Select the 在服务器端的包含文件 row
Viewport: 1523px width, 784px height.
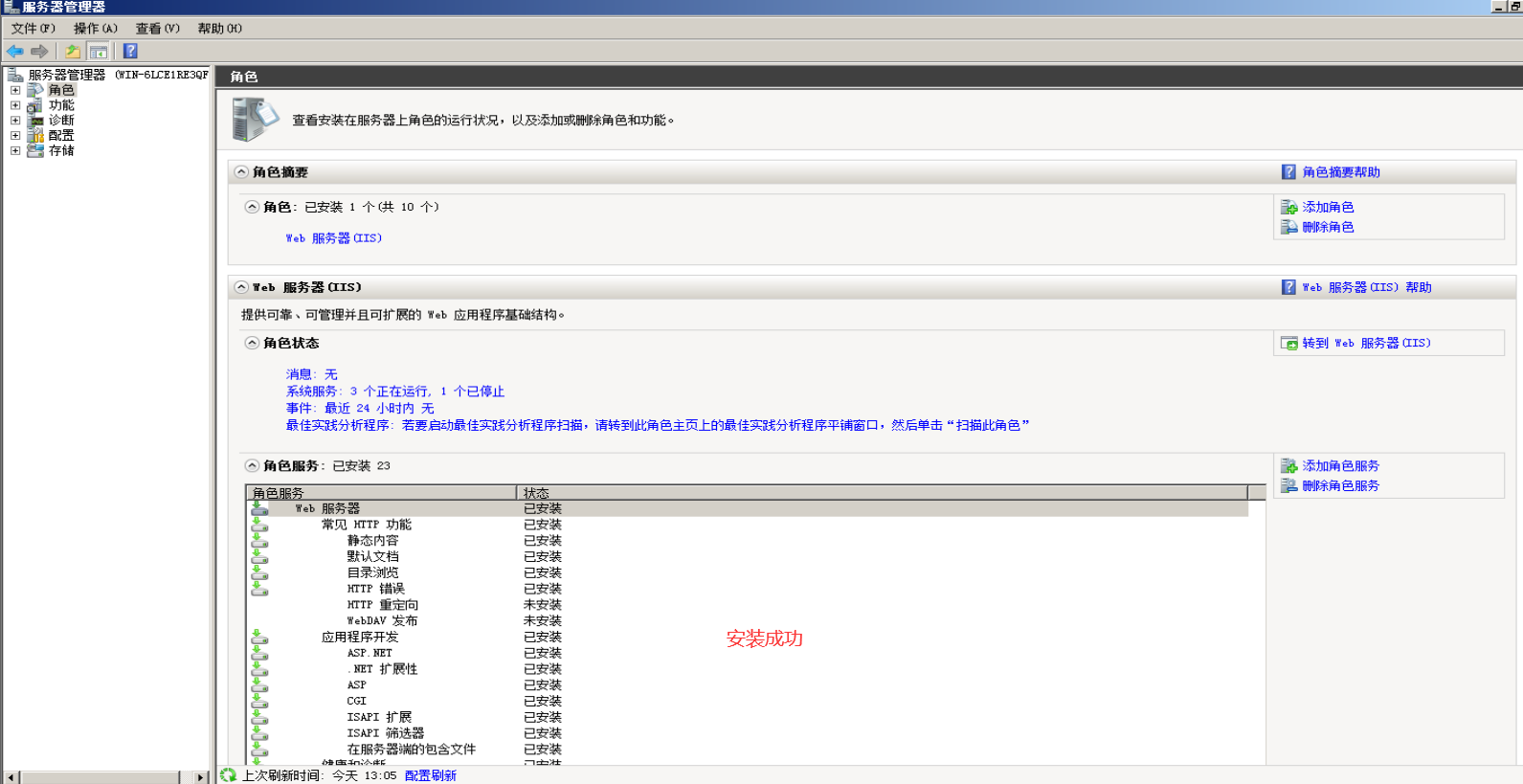(747, 750)
